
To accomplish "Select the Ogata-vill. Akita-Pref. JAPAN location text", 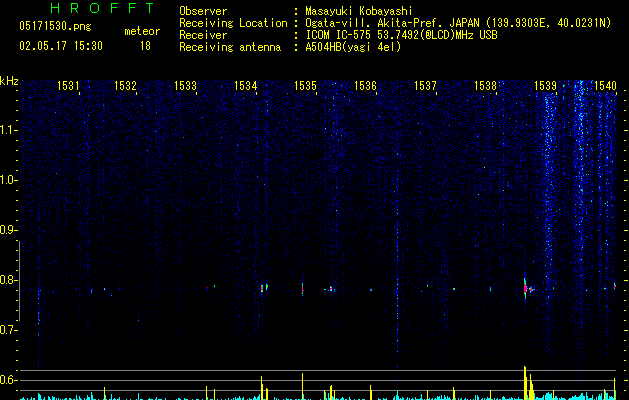I will click(458, 23).
